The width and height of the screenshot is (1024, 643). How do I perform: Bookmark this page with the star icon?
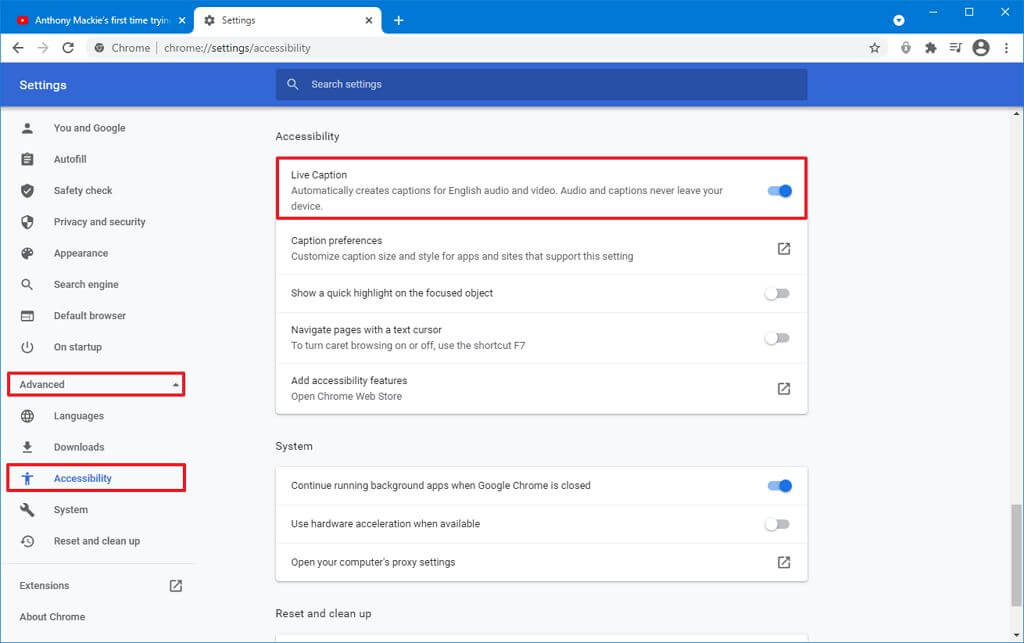coord(874,47)
